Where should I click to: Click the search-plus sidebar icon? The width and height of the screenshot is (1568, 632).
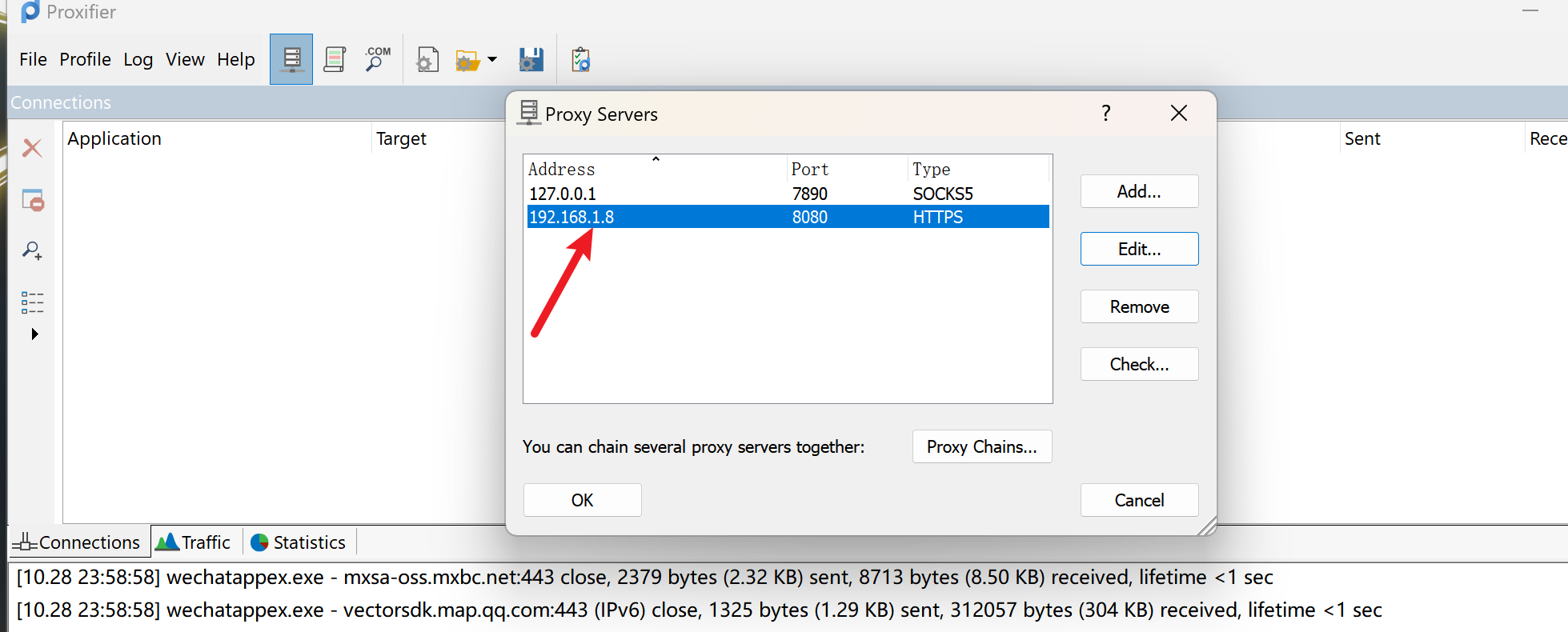[x=32, y=251]
